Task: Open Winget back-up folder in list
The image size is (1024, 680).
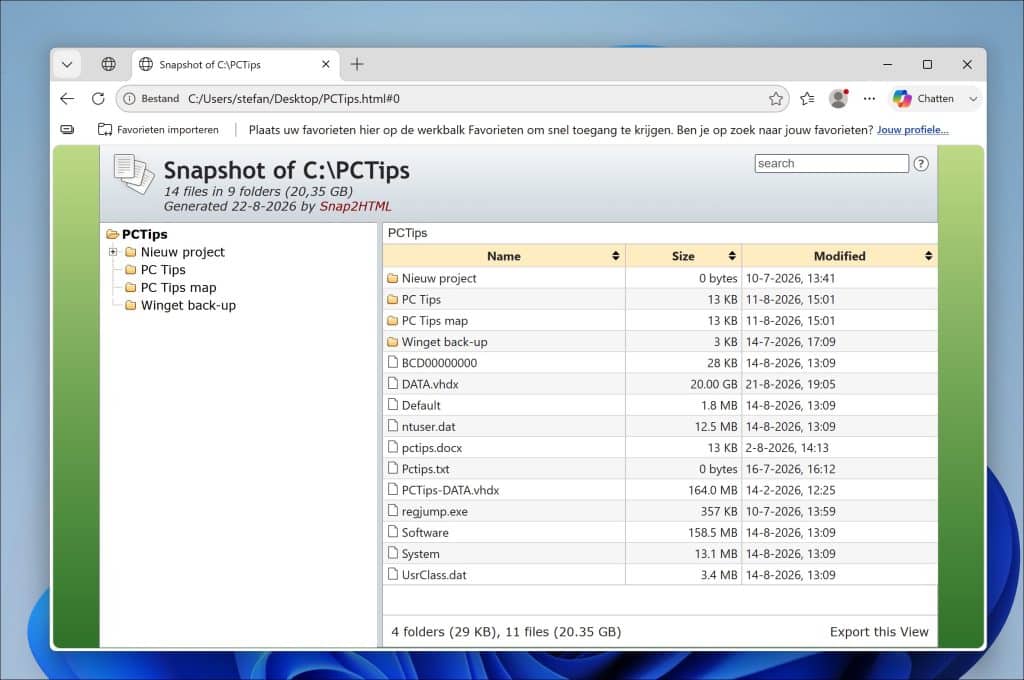Action: click(444, 342)
